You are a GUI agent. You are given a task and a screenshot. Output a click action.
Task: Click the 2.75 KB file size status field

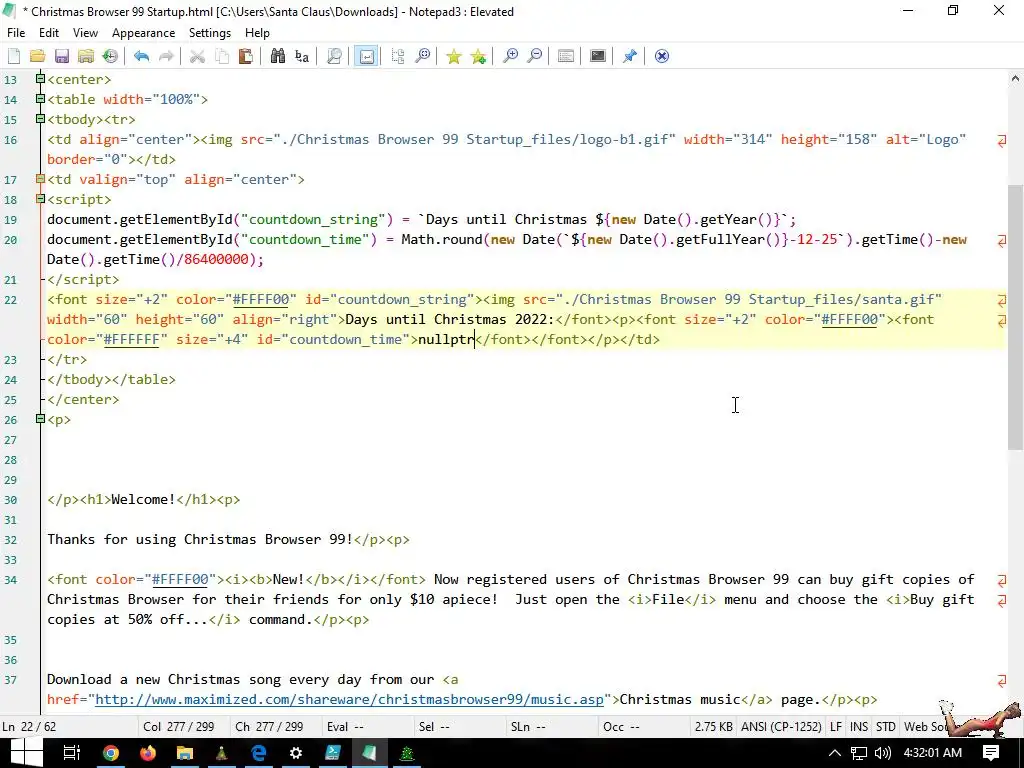tap(713, 727)
